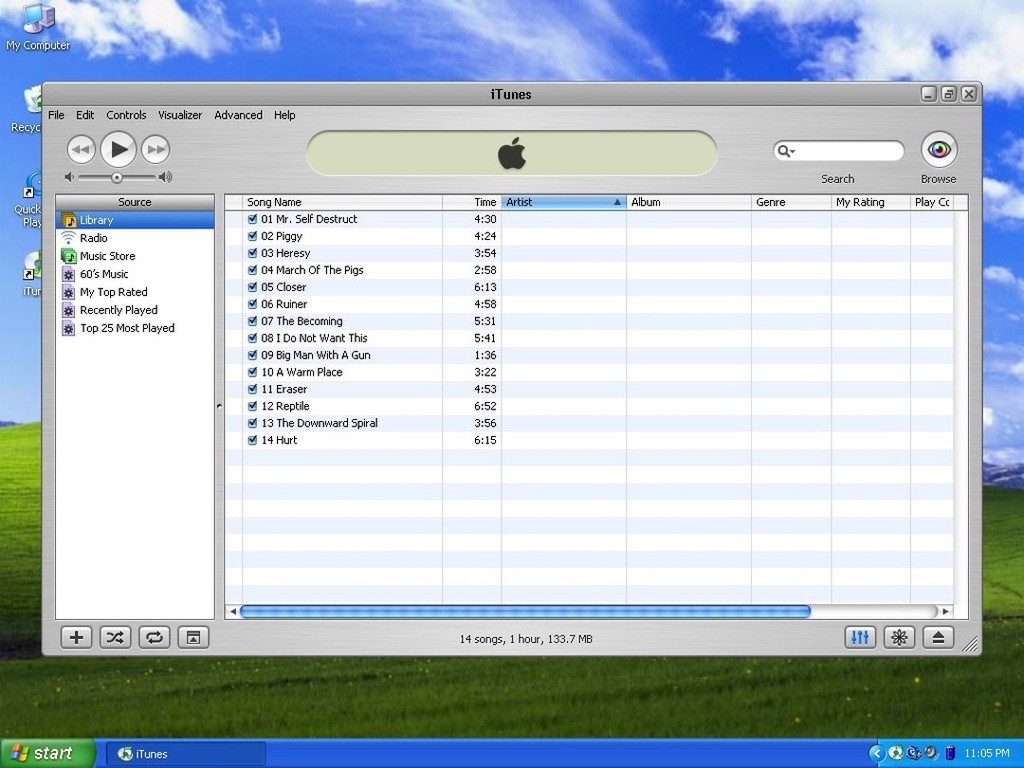Screen dimensions: 1024x768
Task: Show or hide the artwork pane button
Action: tap(193, 637)
